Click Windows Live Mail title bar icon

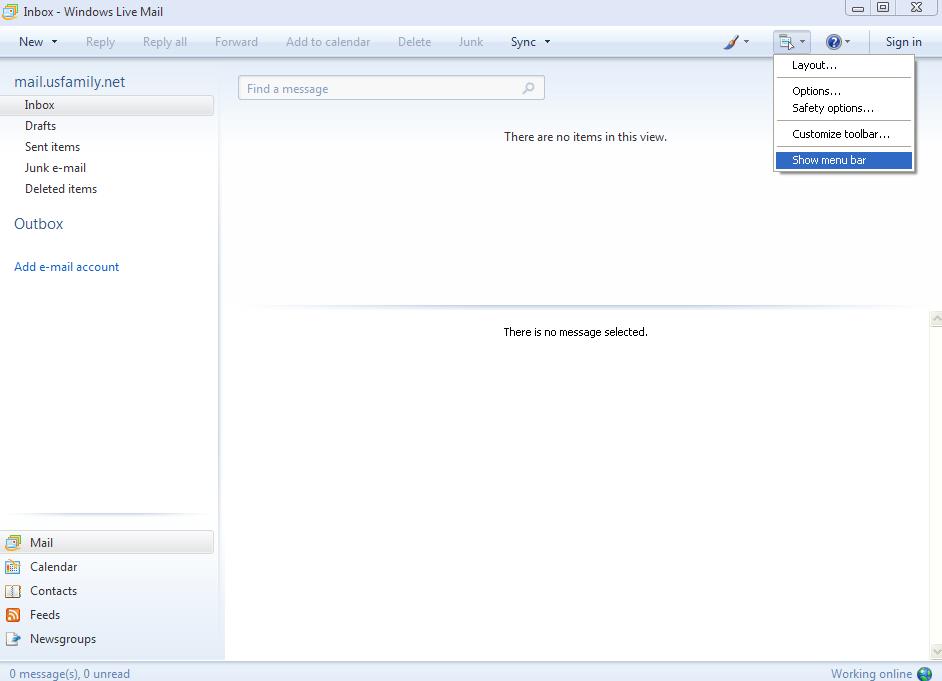[10, 11]
